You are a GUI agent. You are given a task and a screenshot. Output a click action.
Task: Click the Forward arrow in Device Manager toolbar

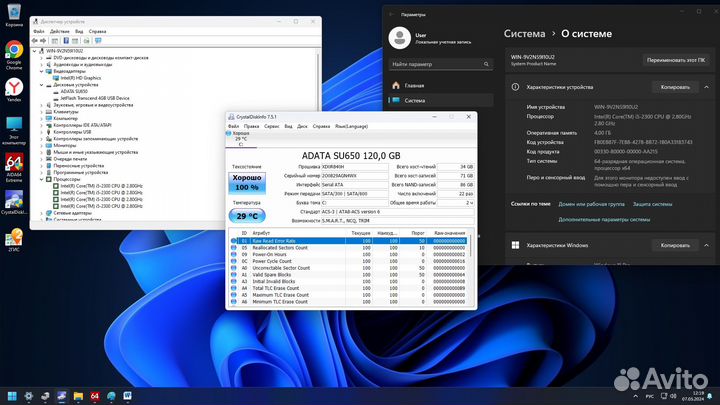click(x=43, y=41)
